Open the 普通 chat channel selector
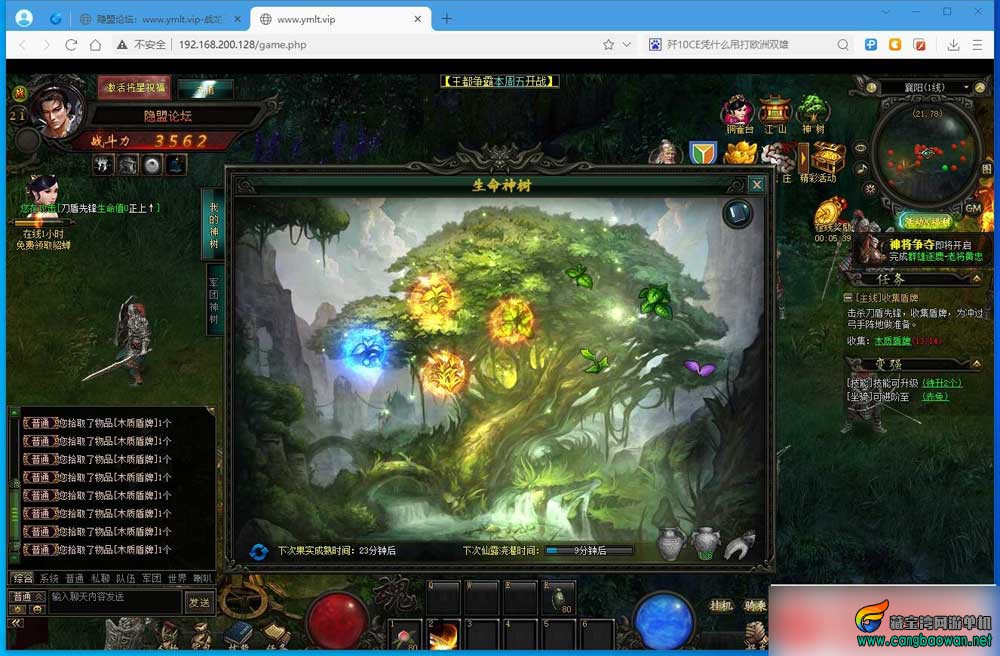Screen dimensions: 1000x656 tap(28, 597)
